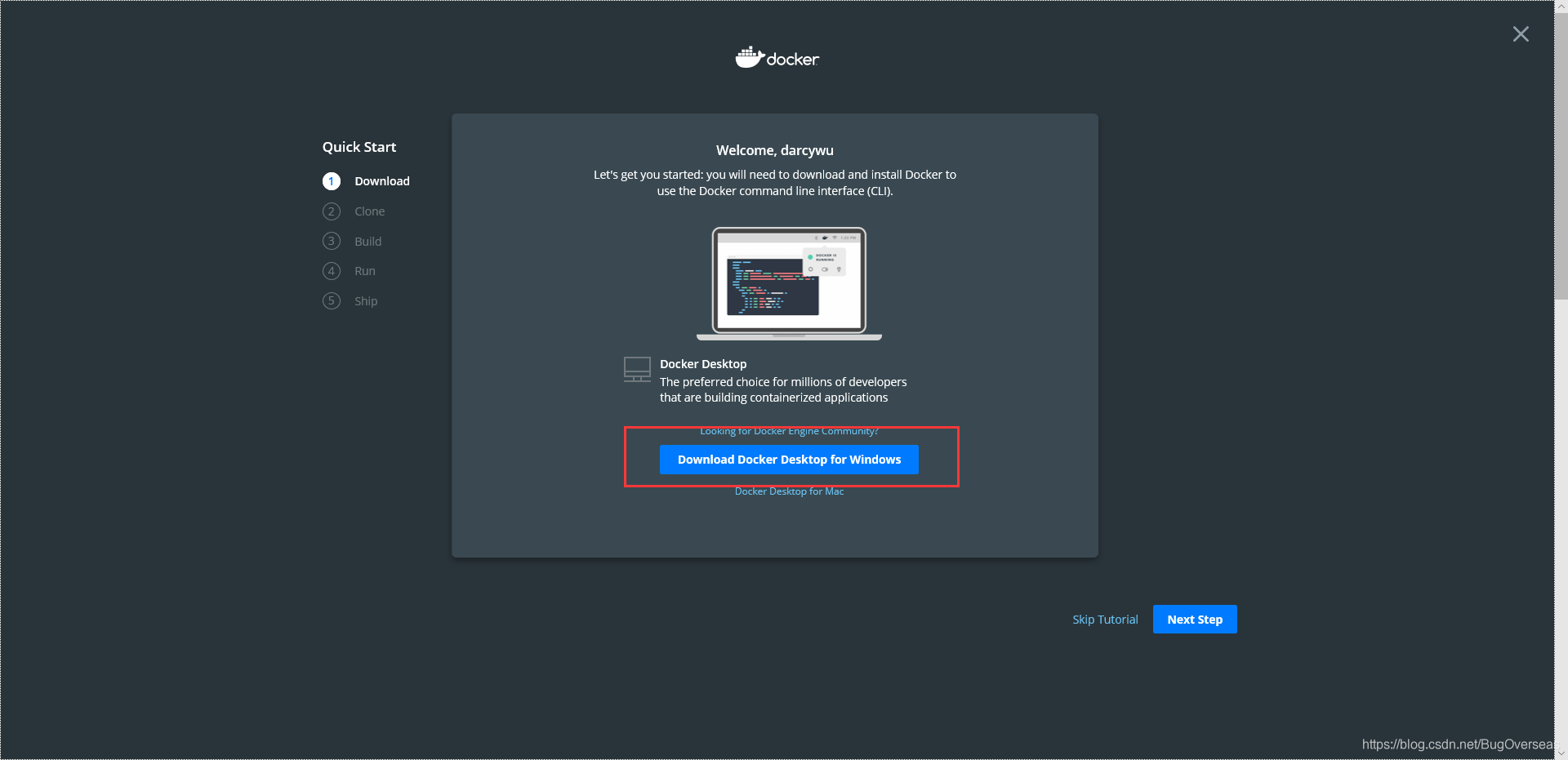Screen dimensions: 1568x760
Task: Click the Docker Desktop monitor icon
Action: pos(637,369)
